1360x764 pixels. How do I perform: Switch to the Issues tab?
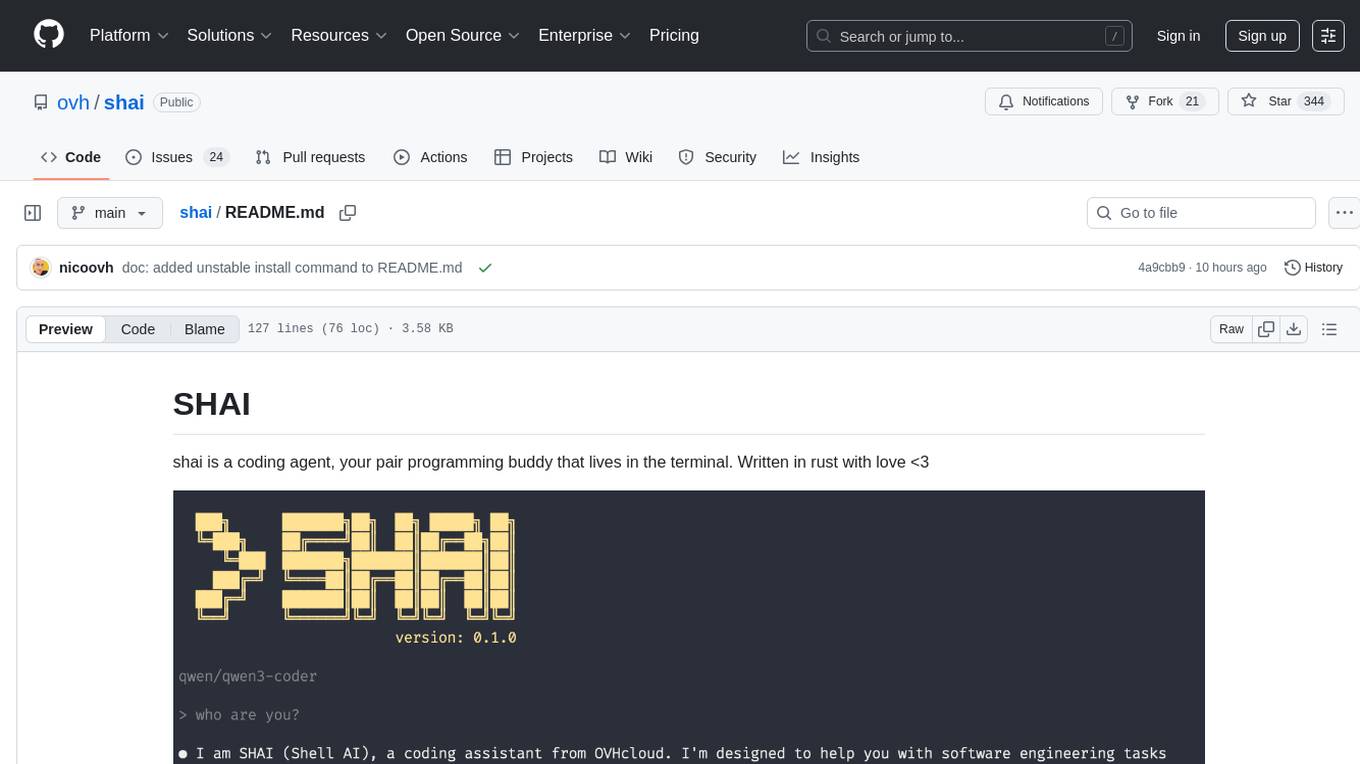[x=177, y=157]
